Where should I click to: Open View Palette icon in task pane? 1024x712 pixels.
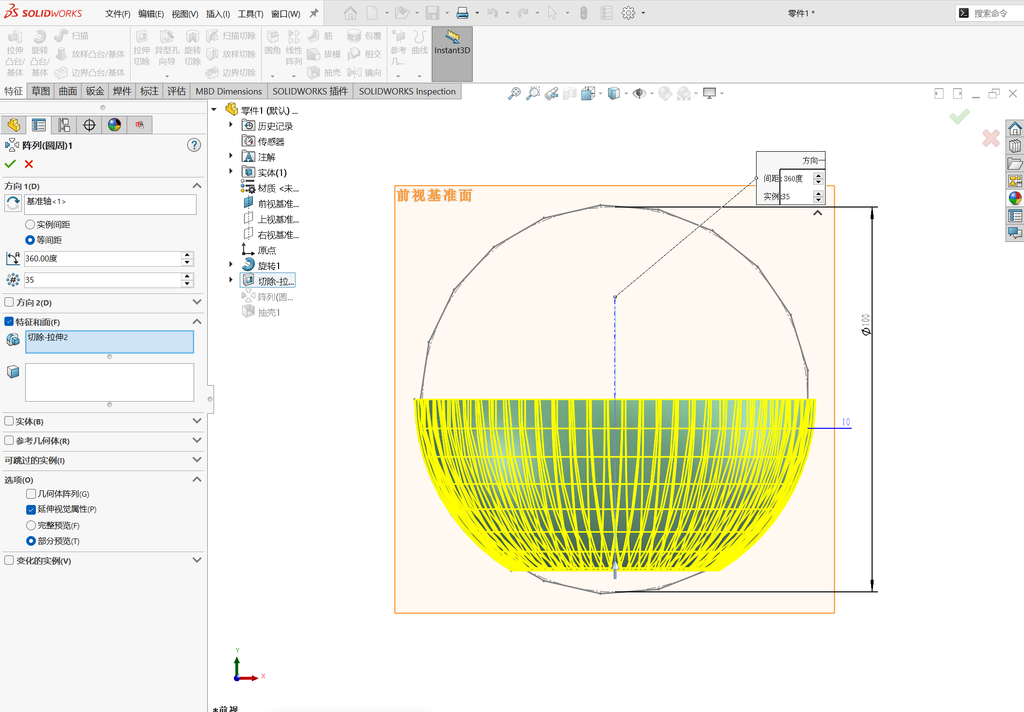[1015, 181]
